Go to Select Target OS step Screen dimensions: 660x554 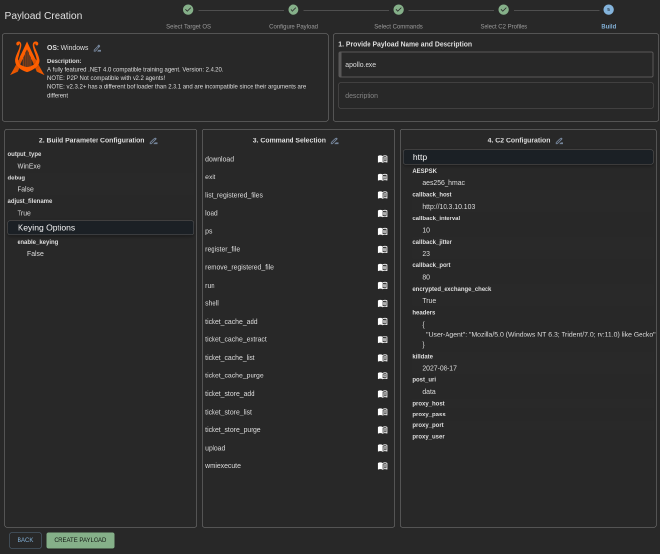pos(188,10)
